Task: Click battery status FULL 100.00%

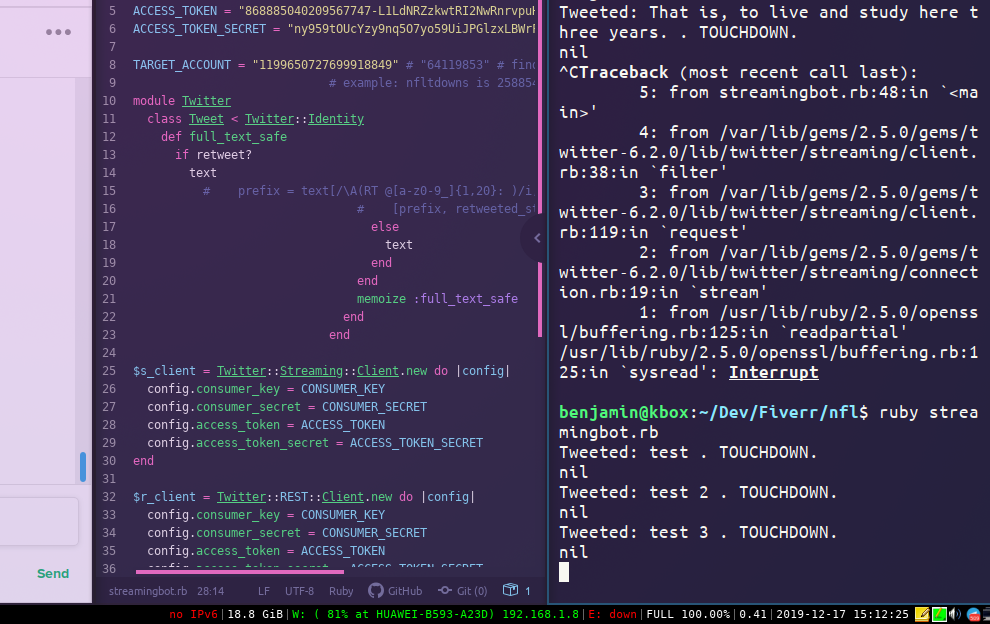Action: pyautogui.click(x=688, y=614)
